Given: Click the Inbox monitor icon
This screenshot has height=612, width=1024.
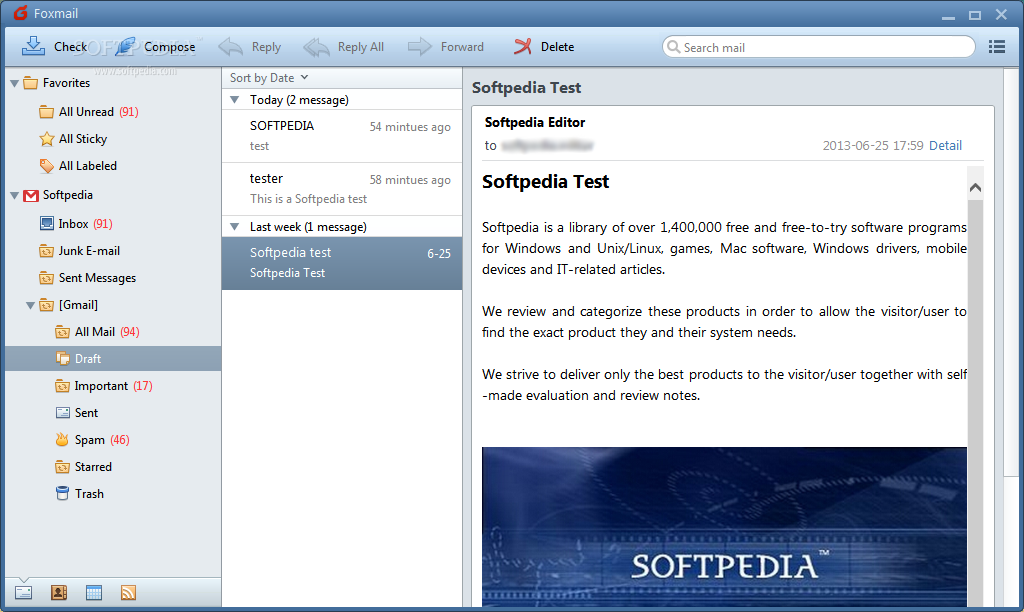Looking at the screenshot, I should point(46,223).
